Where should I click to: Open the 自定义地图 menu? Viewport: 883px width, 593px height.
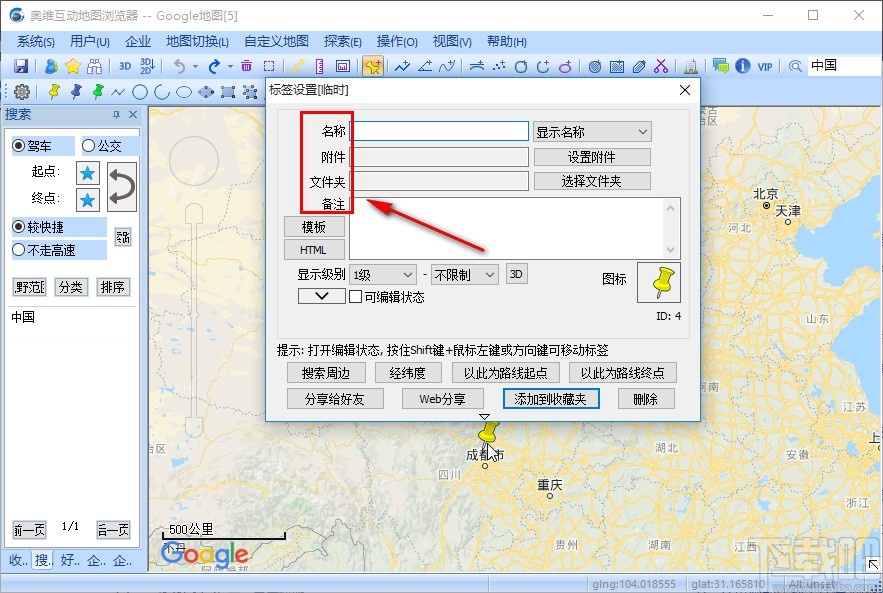[x=276, y=41]
